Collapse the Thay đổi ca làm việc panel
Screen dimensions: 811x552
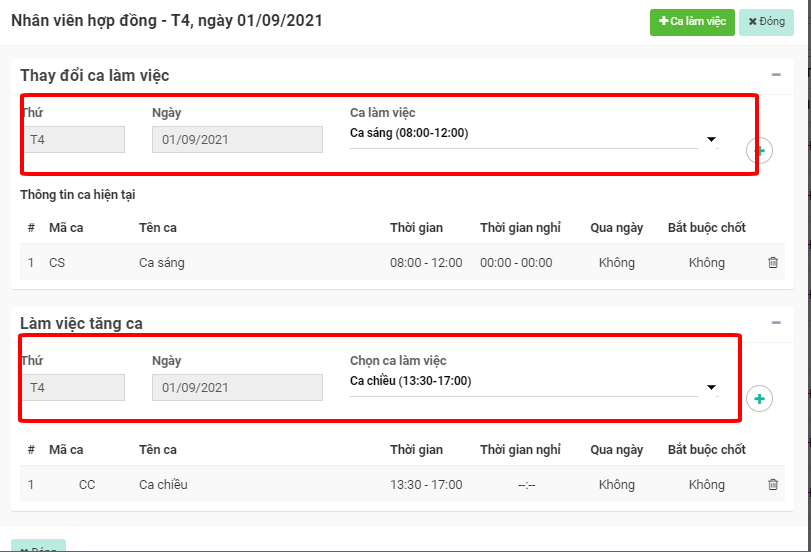click(776, 75)
